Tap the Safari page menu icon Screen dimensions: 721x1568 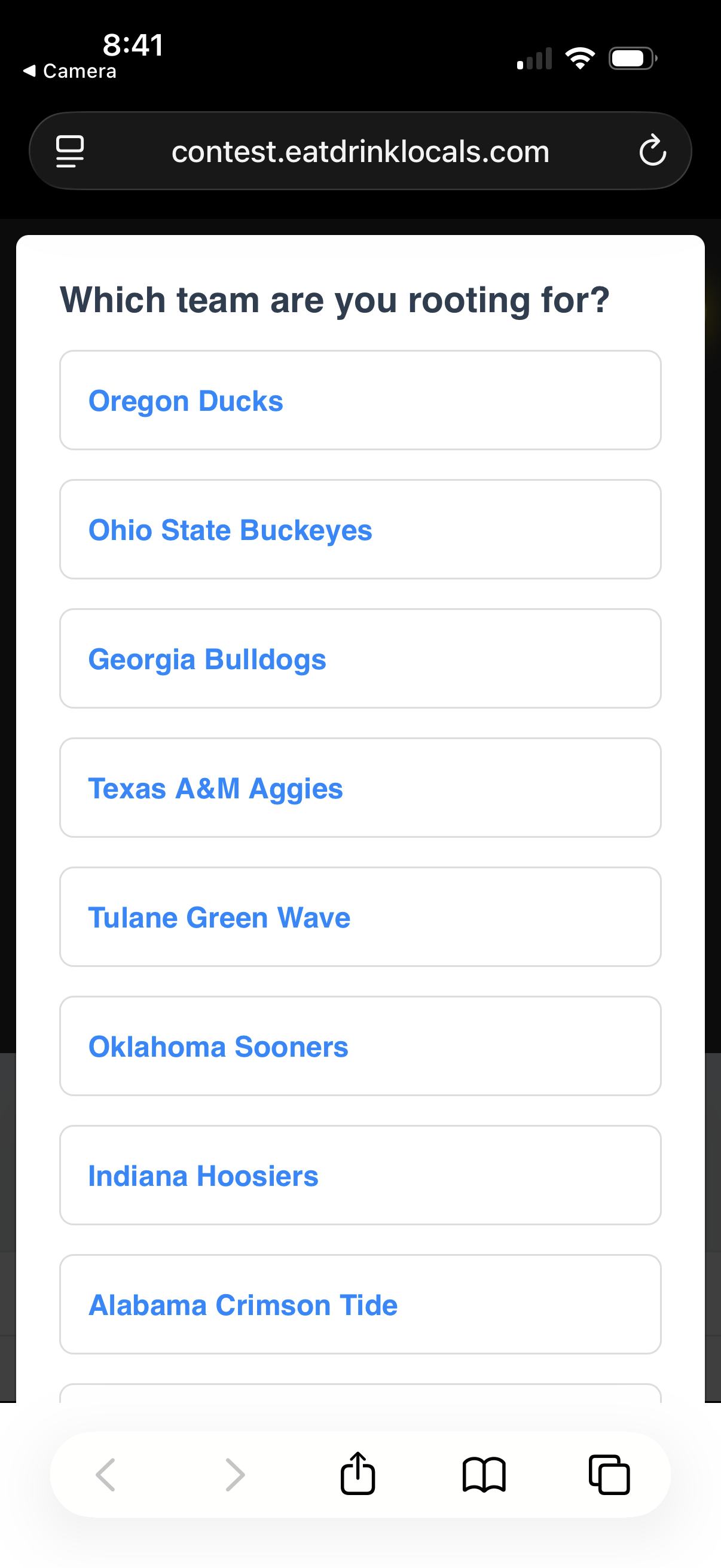(70, 151)
